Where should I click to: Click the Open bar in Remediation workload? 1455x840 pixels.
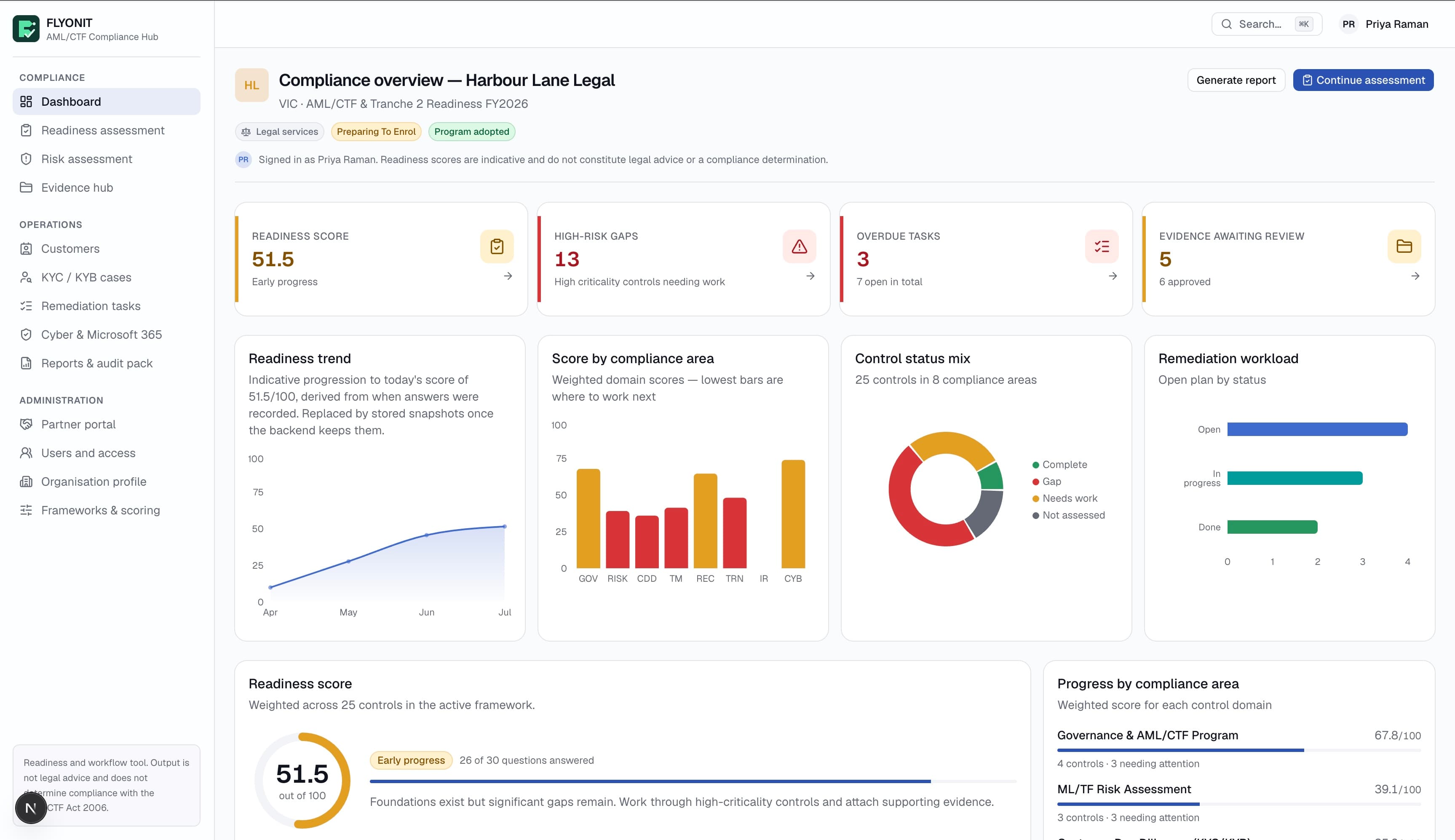(1317, 429)
